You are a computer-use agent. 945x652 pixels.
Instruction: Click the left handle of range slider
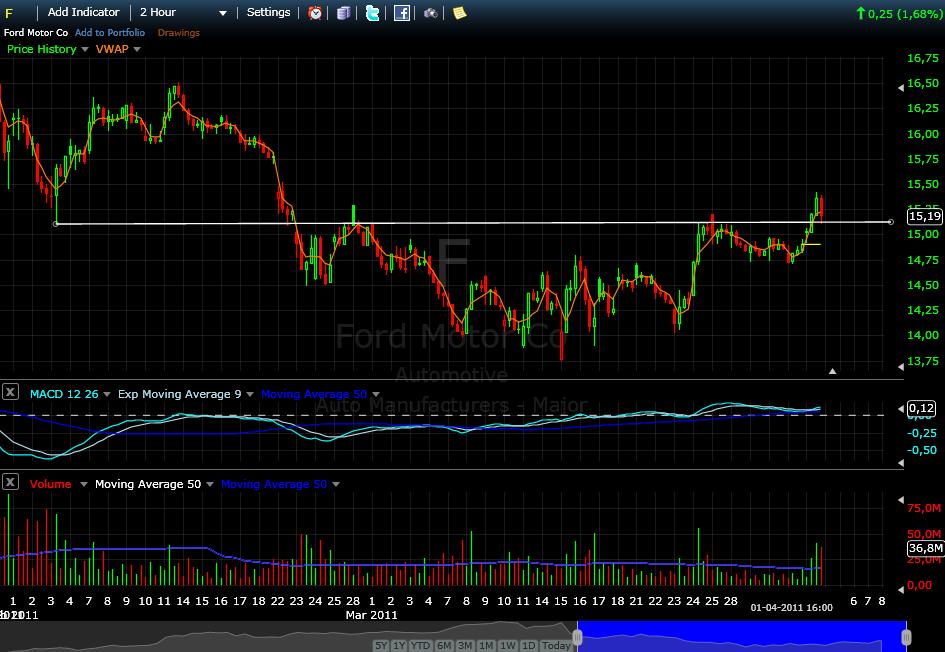[x=577, y=637]
